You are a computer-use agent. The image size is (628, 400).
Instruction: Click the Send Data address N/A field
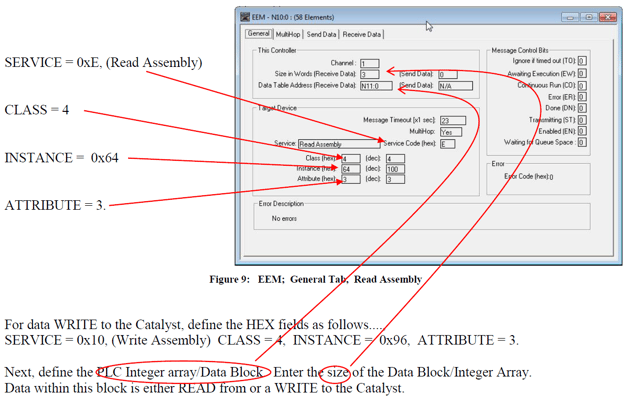pos(455,86)
